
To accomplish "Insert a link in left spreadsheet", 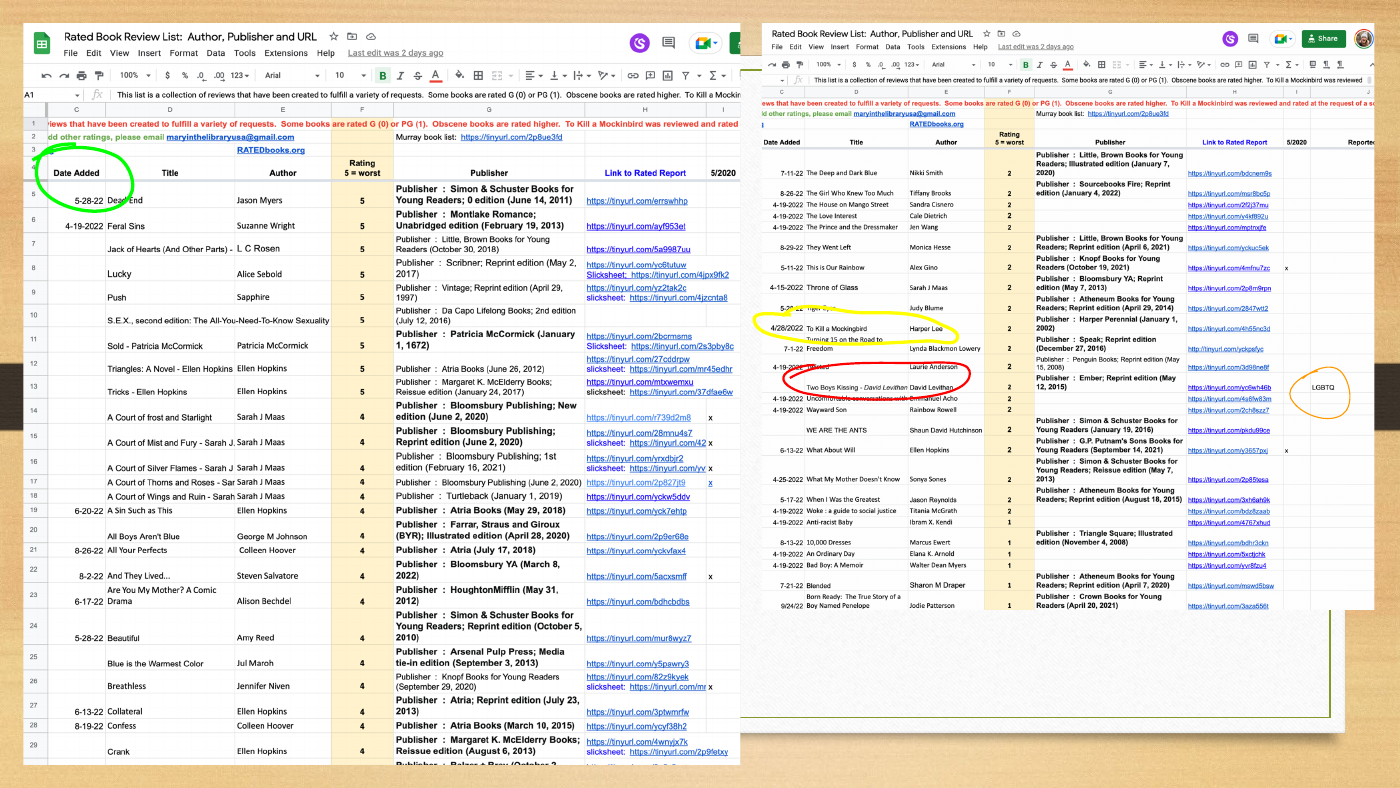I will (633, 75).
